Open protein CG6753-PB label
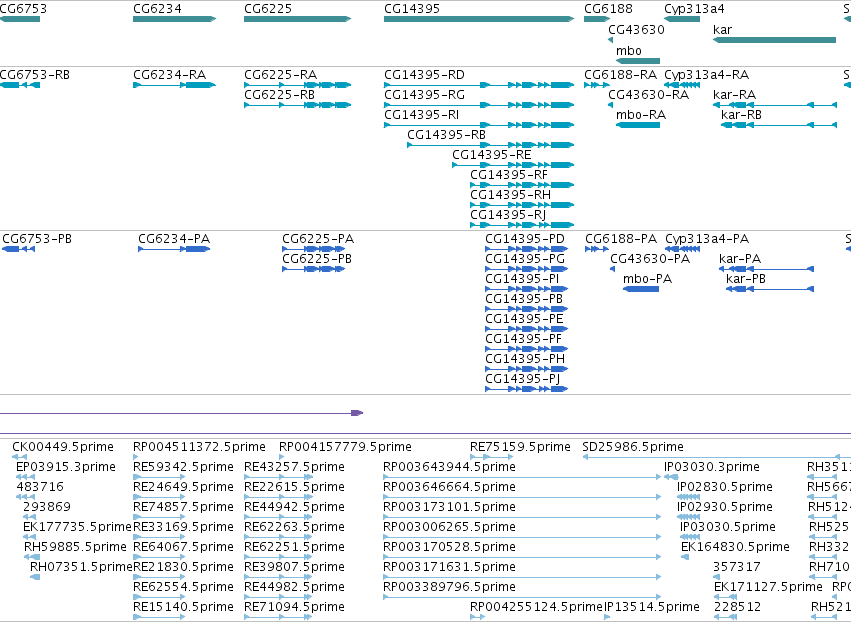 [x=37, y=239]
